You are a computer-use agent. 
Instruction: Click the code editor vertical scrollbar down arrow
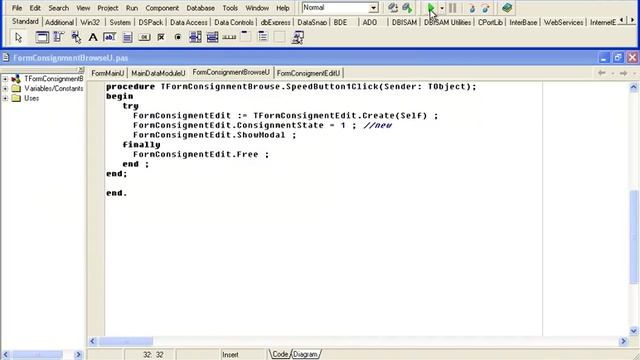point(633,331)
